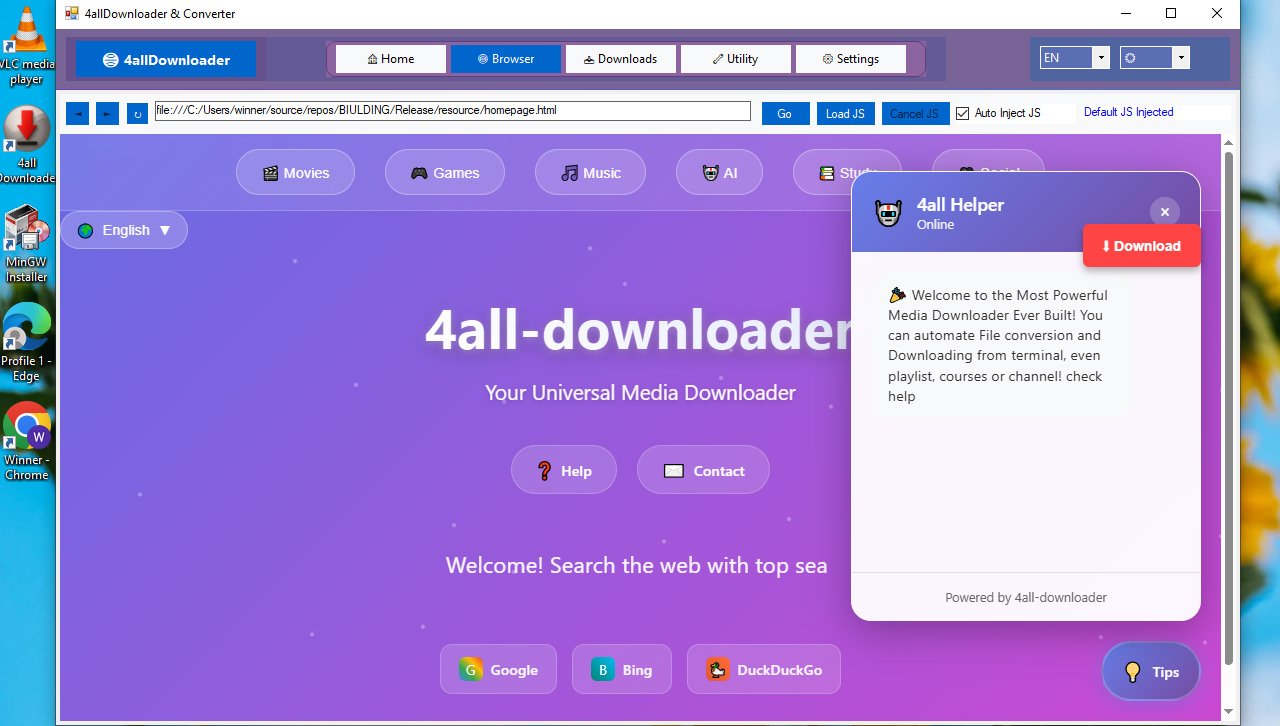Click the 4all Helper title text
Image resolution: width=1280 pixels, height=726 pixels.
click(x=960, y=205)
